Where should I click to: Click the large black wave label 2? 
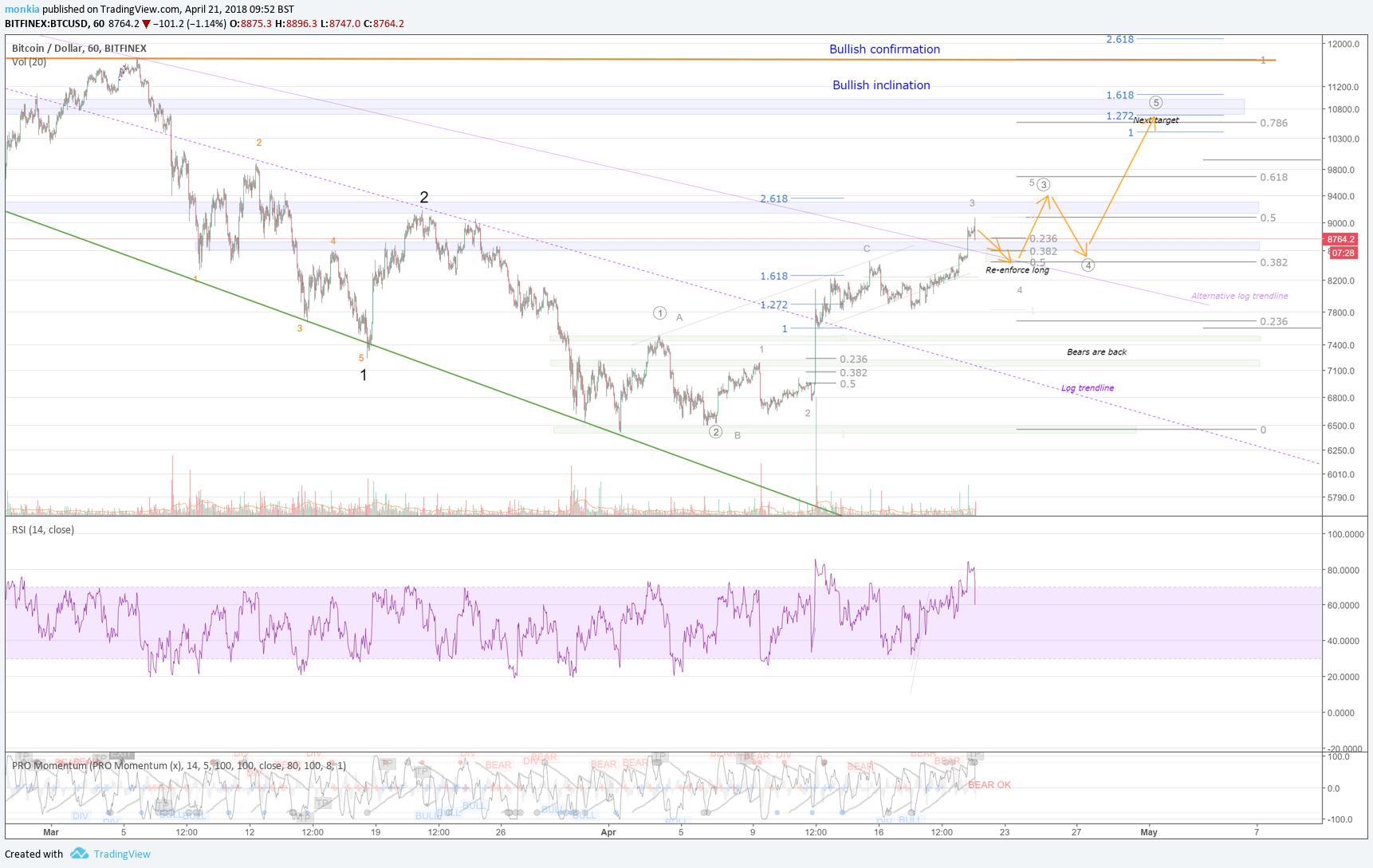(424, 197)
